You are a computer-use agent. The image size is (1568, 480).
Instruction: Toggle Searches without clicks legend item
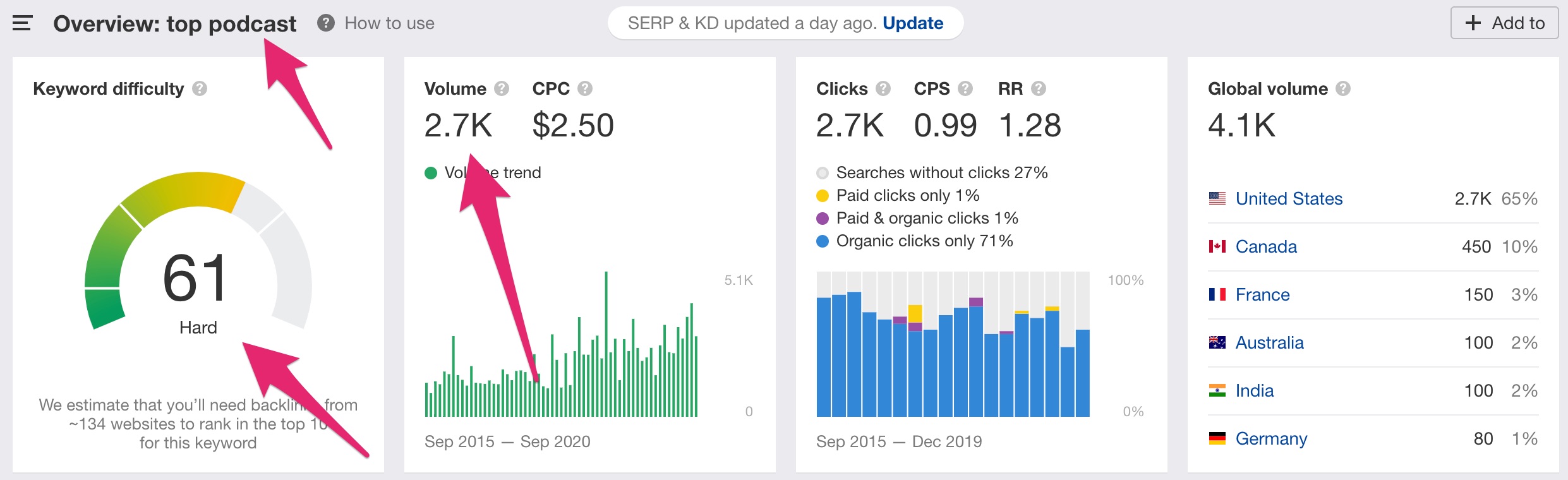(x=932, y=172)
